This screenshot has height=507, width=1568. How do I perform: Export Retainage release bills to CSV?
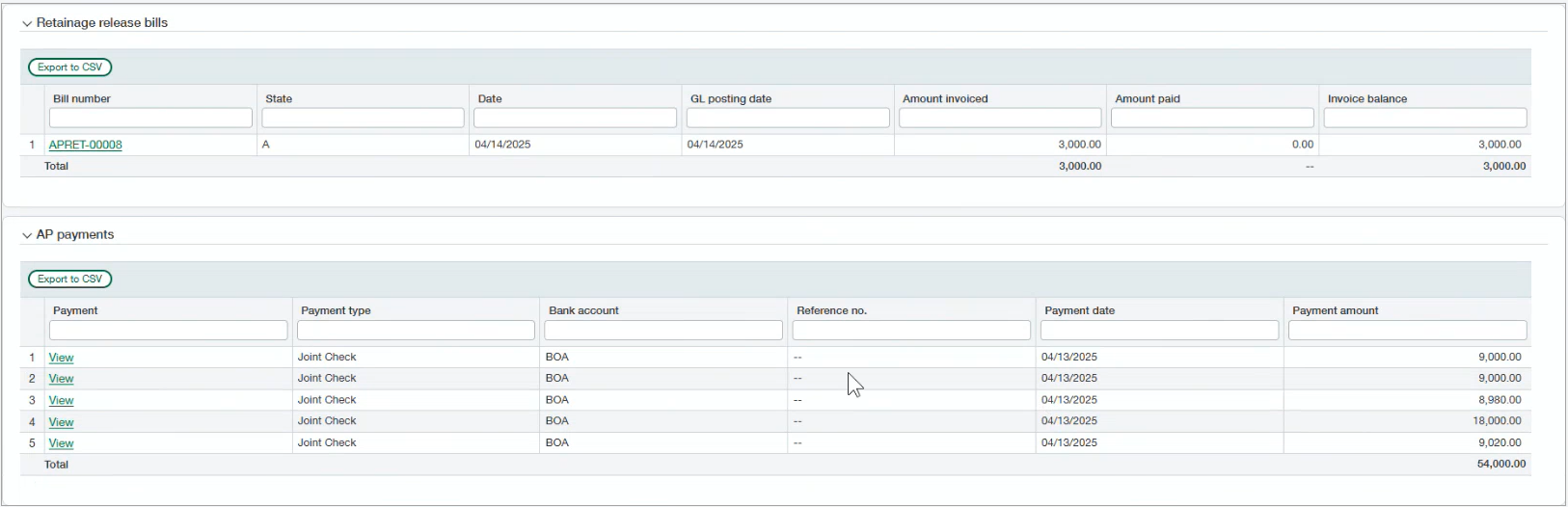coord(70,67)
